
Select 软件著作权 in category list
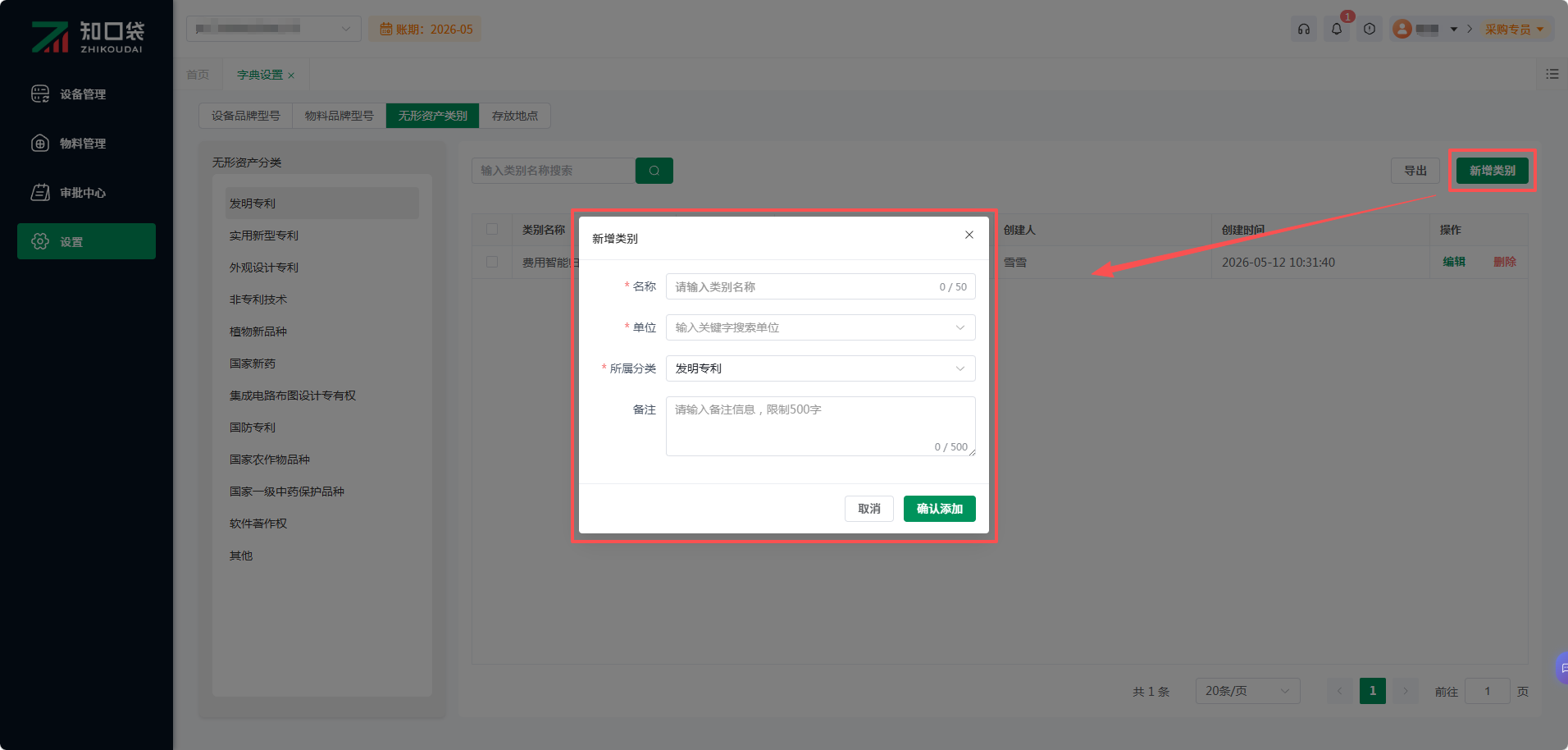pos(321,524)
